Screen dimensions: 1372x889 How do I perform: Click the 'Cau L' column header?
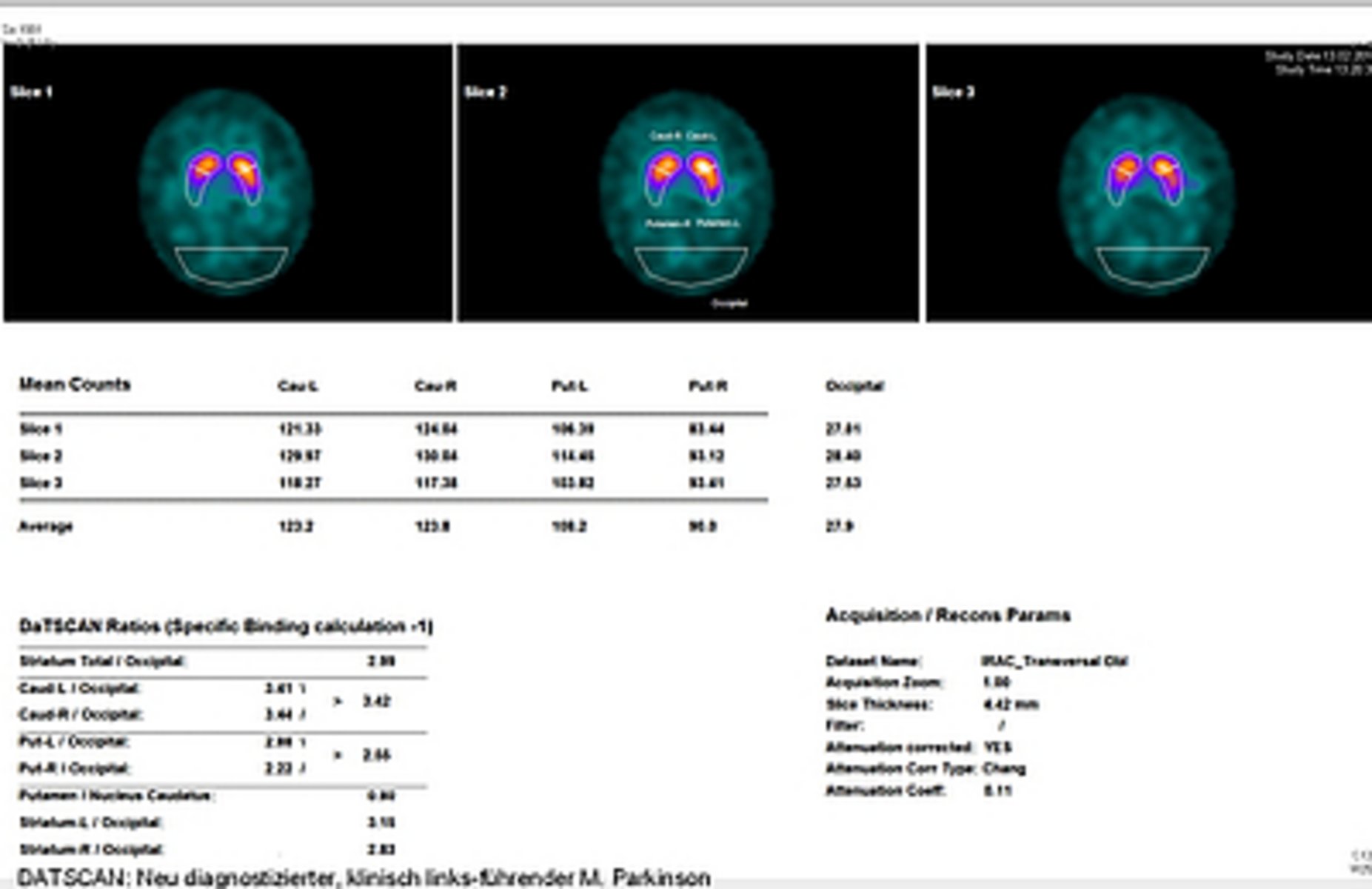[298, 386]
